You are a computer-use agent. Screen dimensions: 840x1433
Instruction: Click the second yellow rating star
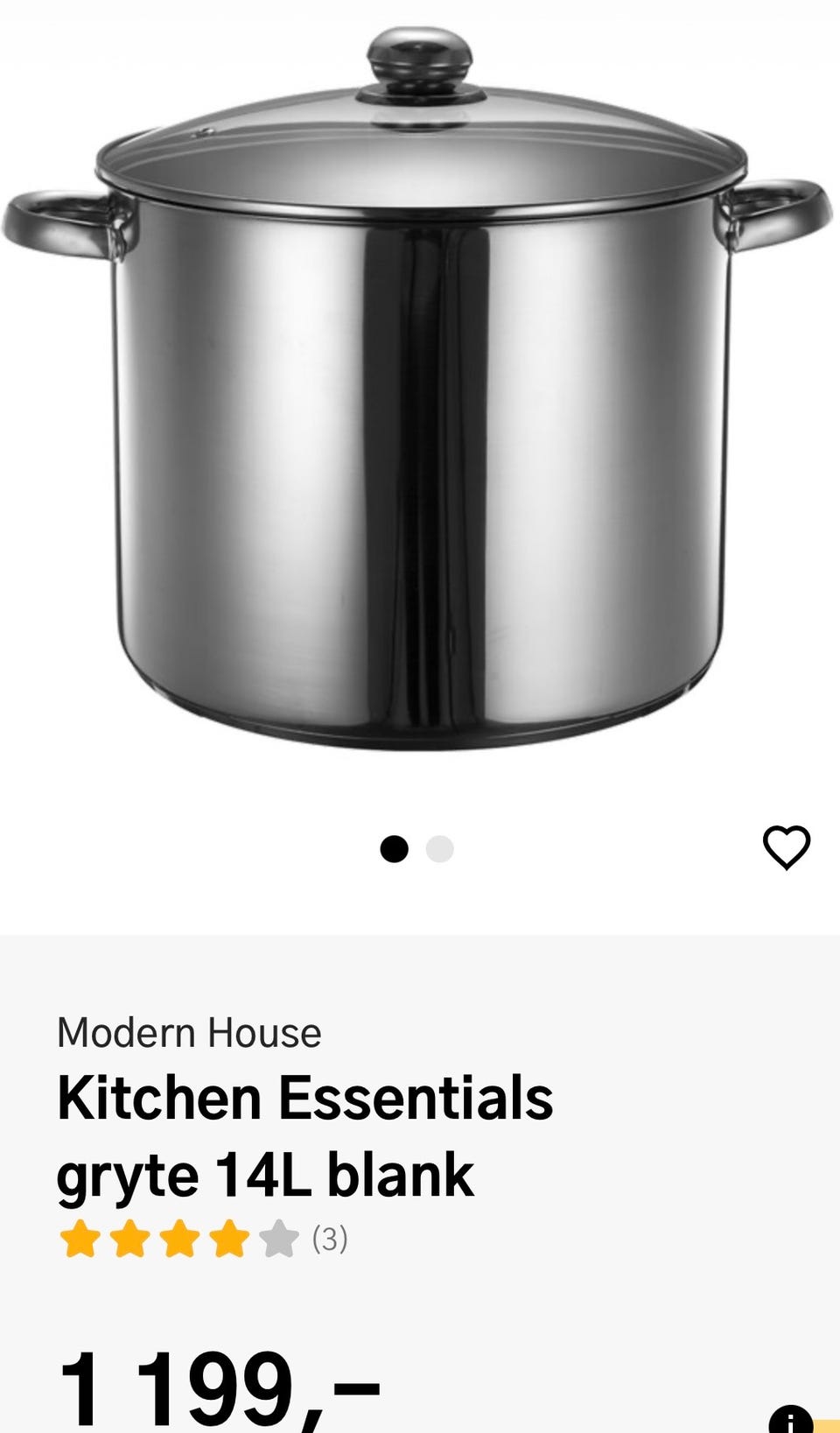coord(129,1239)
